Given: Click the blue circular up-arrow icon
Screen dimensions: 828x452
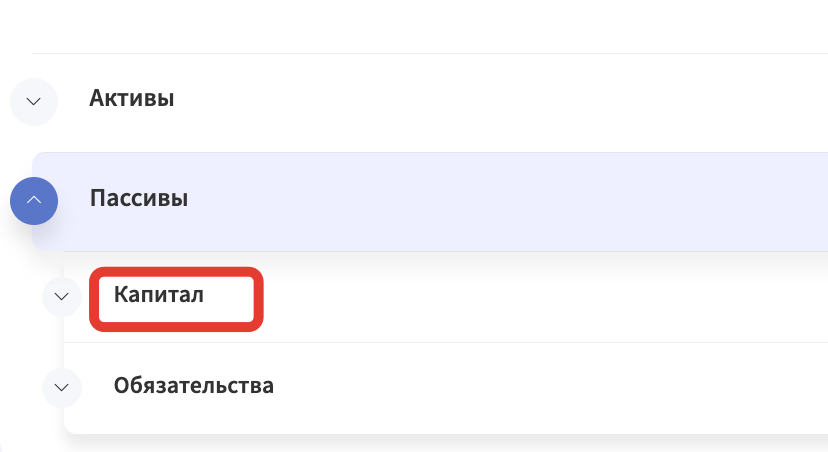Looking at the screenshot, I should 34,201.
